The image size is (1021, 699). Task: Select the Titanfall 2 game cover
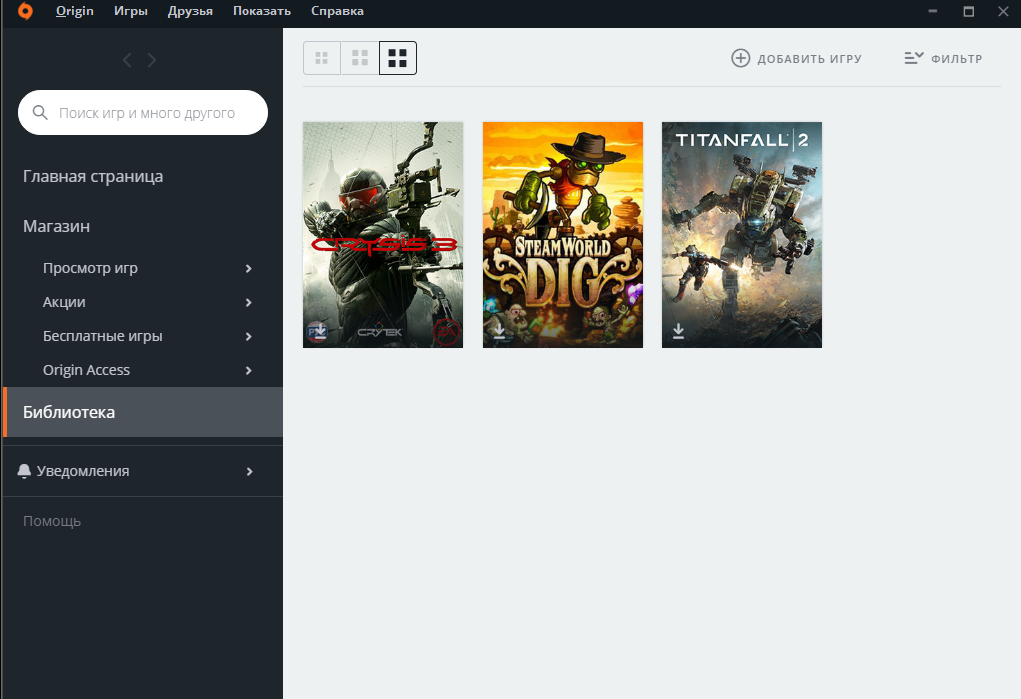pos(742,235)
